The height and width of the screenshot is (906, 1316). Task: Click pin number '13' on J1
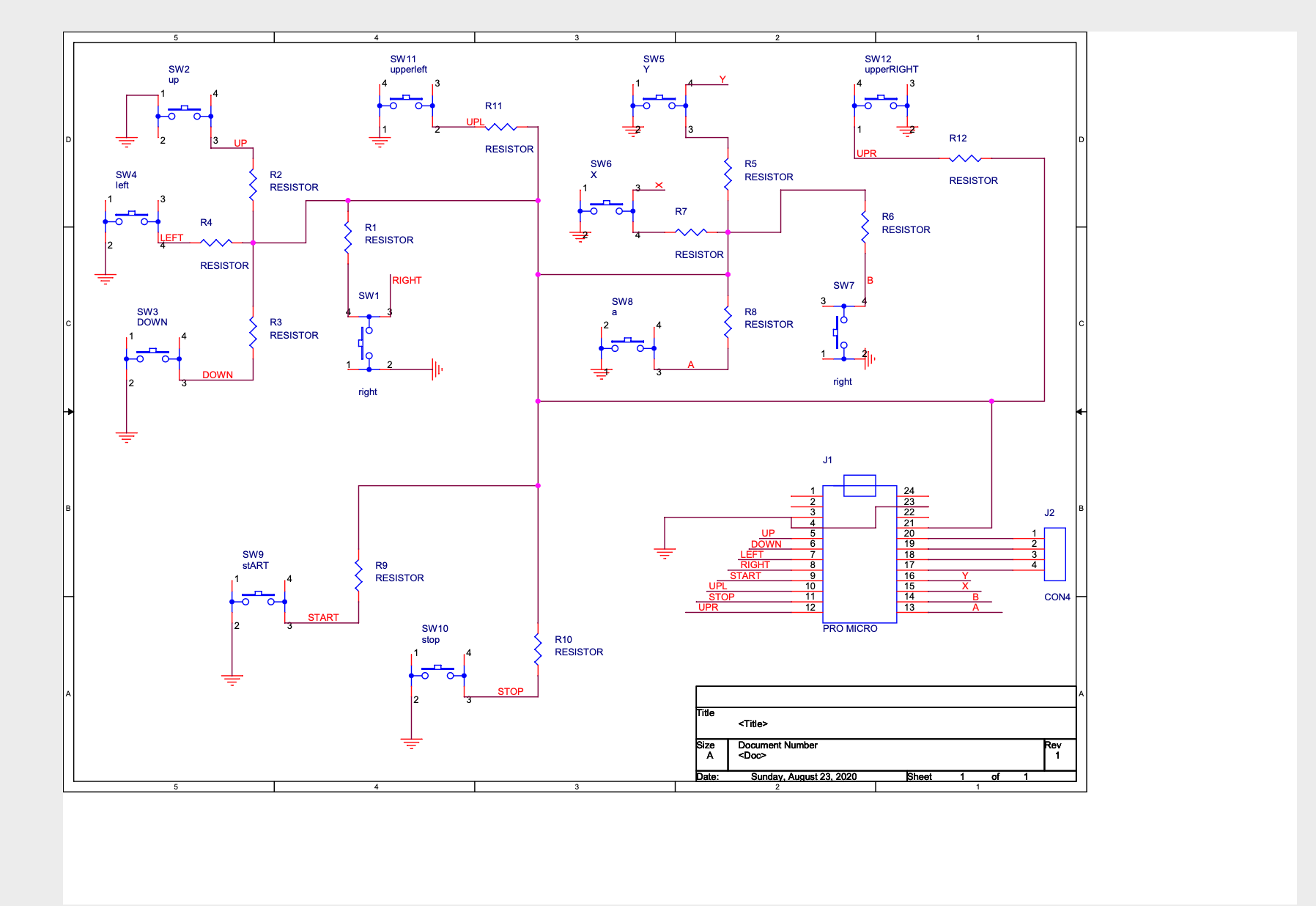pos(909,607)
